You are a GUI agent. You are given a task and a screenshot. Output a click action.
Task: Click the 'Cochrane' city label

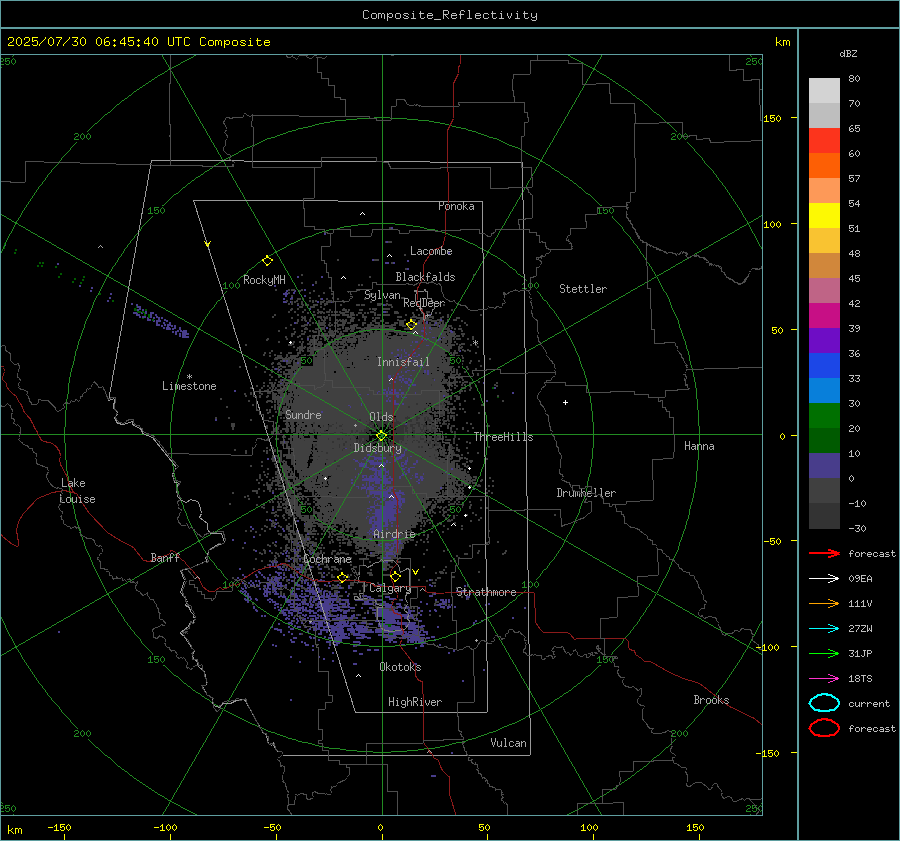coord(327,559)
